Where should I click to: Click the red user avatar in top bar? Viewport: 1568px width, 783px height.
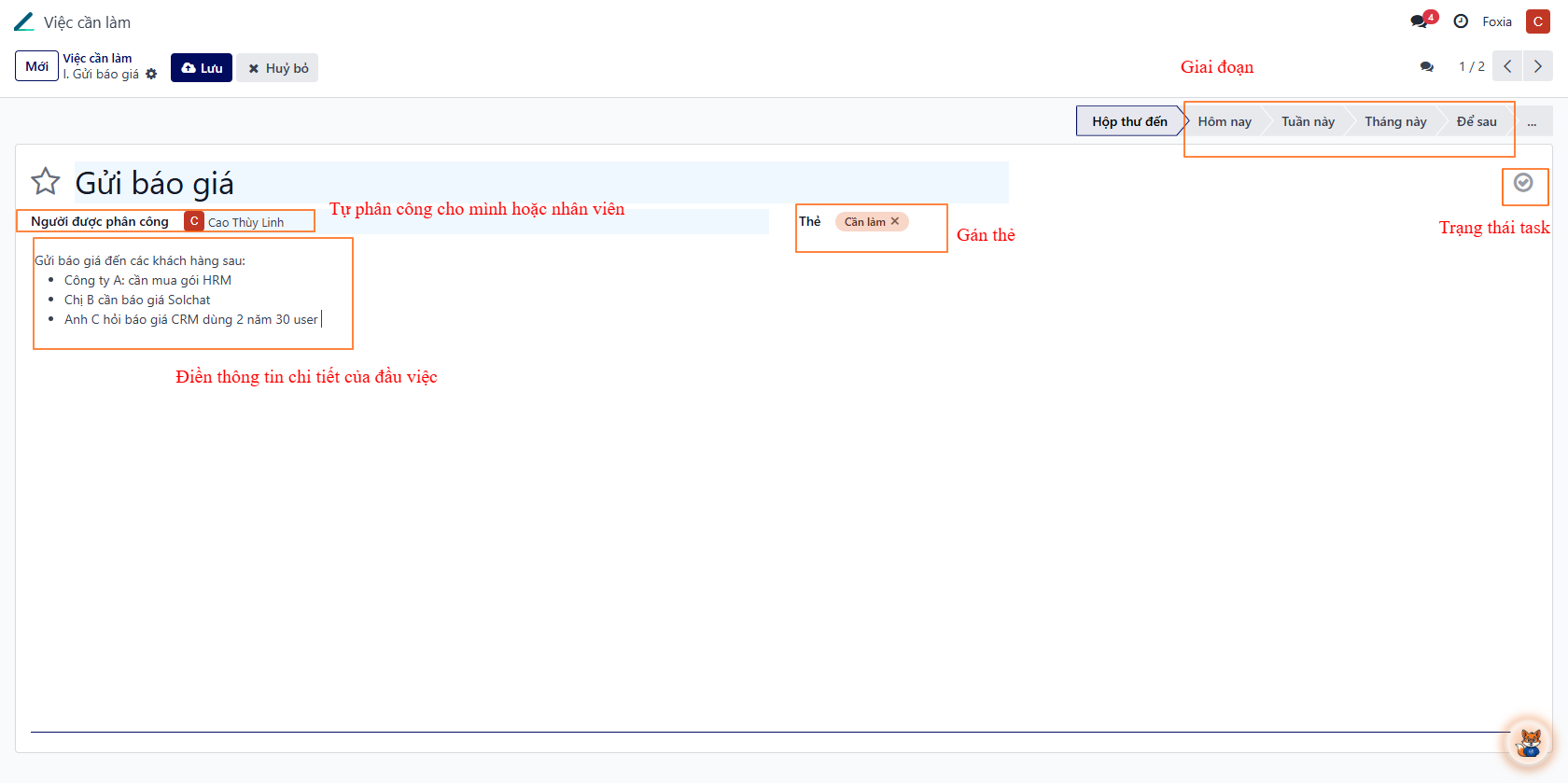1537,21
